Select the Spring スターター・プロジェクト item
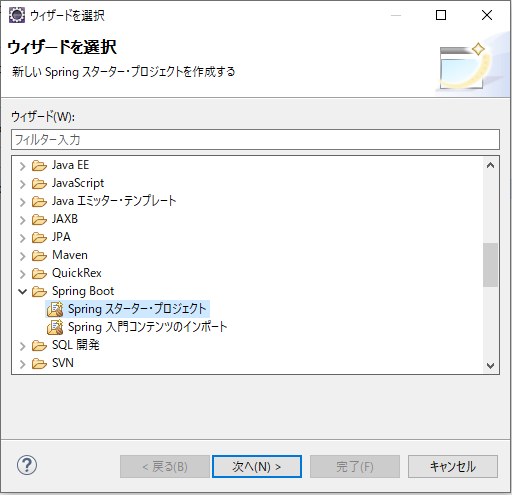This screenshot has width=512, height=495. coord(137,309)
